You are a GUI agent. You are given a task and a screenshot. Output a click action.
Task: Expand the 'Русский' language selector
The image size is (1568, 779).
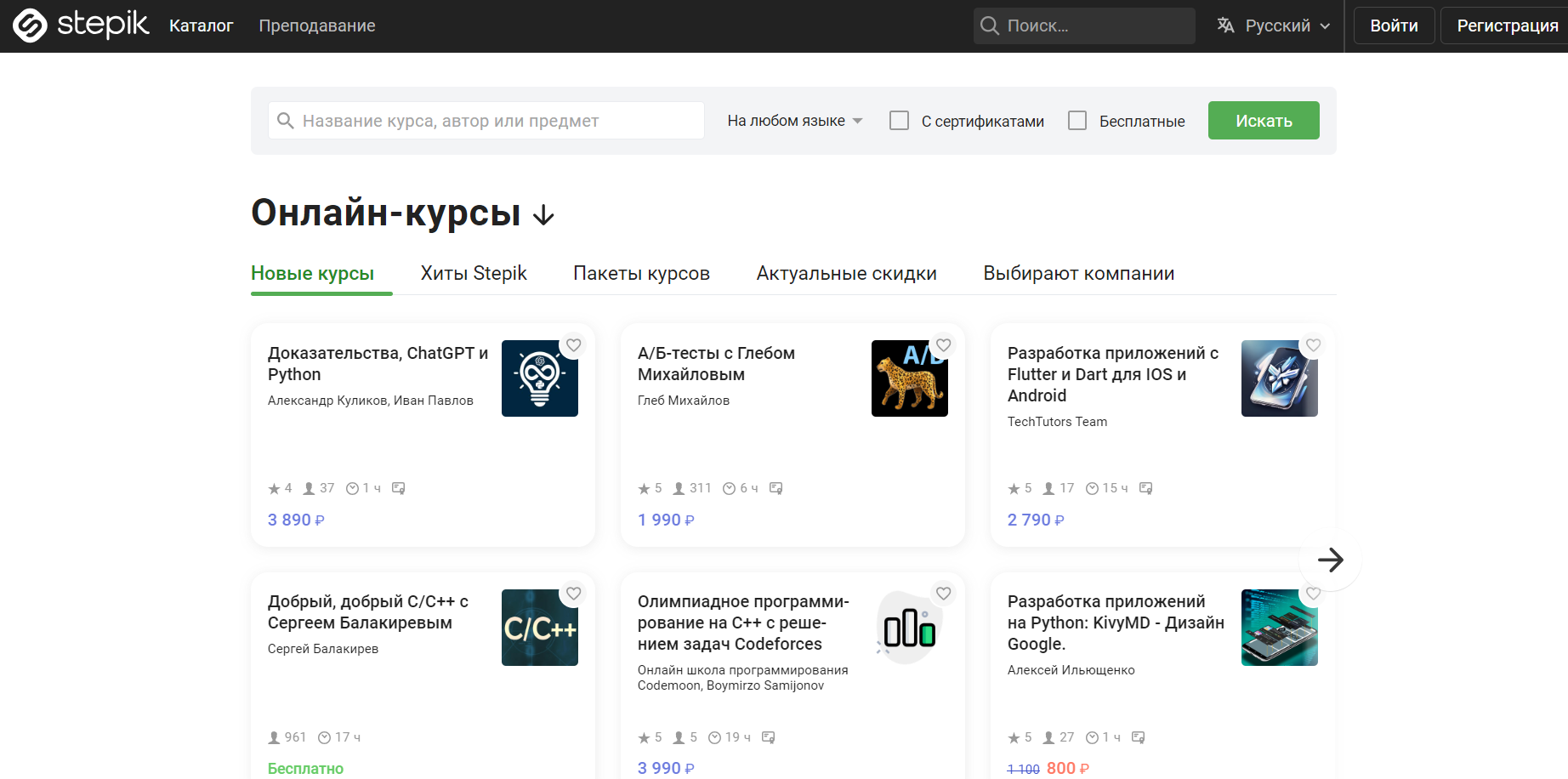[1273, 26]
